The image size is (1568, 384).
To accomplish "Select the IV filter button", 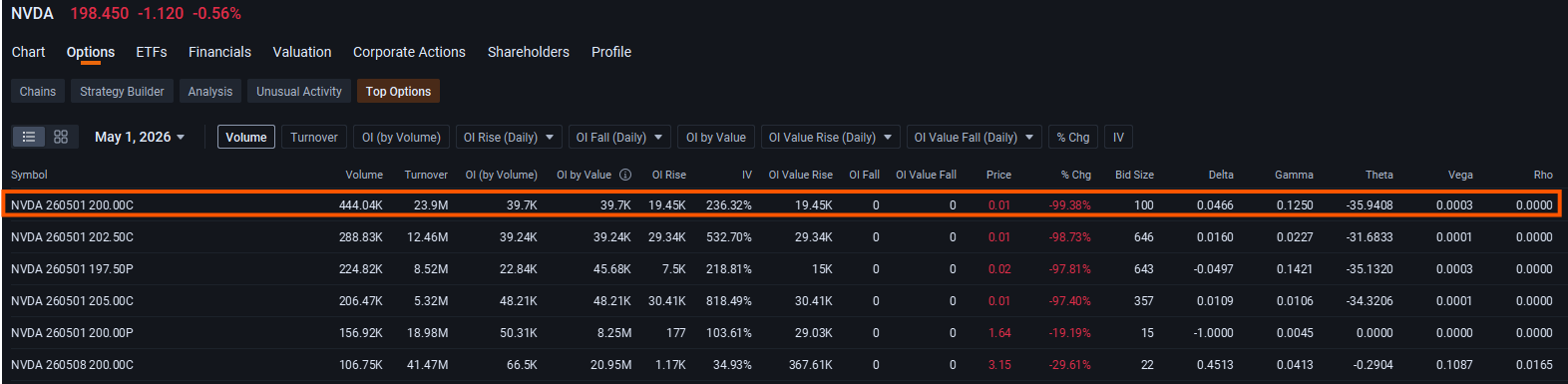I will 1118,137.
